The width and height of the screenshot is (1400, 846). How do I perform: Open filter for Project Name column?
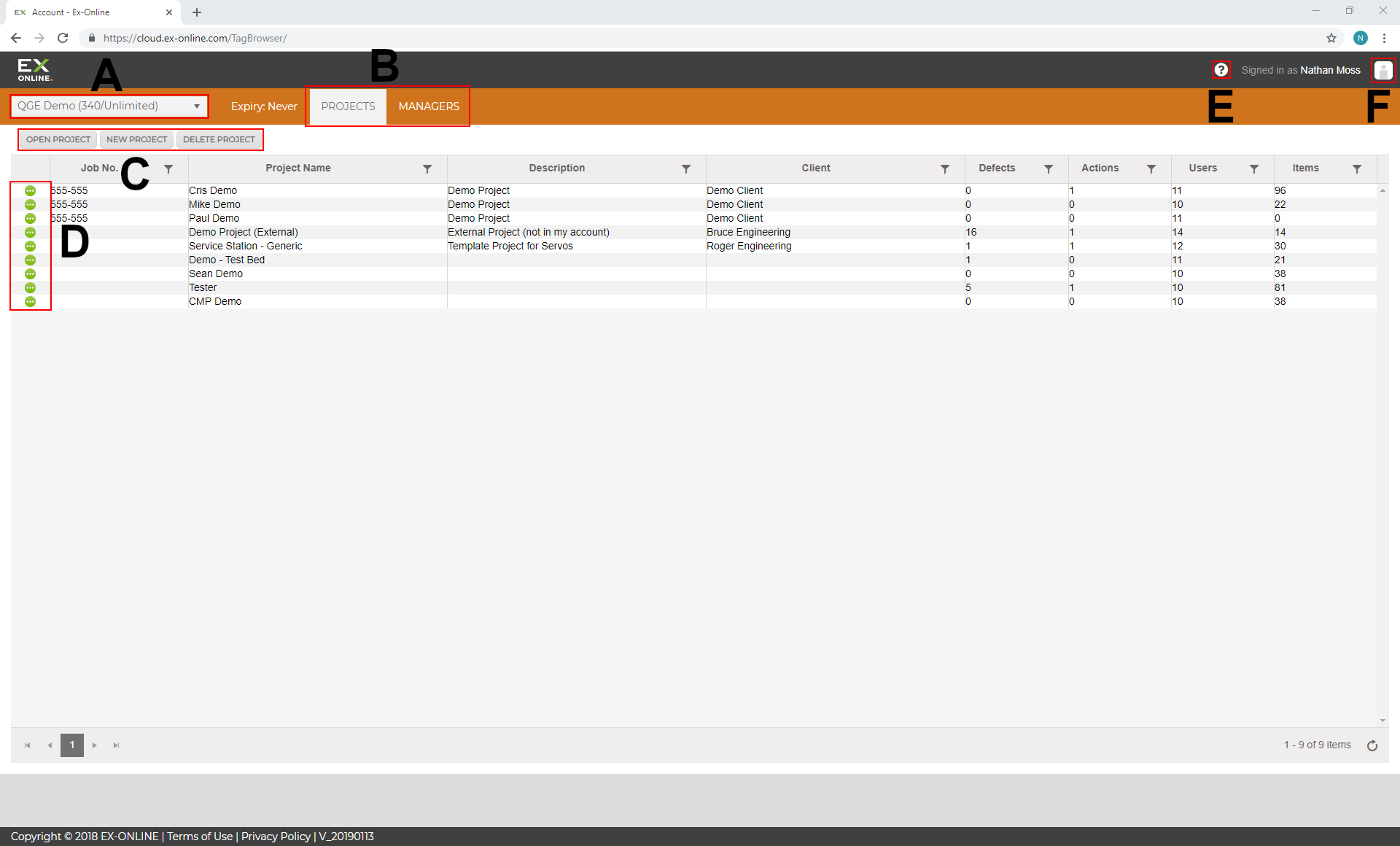tap(427, 168)
